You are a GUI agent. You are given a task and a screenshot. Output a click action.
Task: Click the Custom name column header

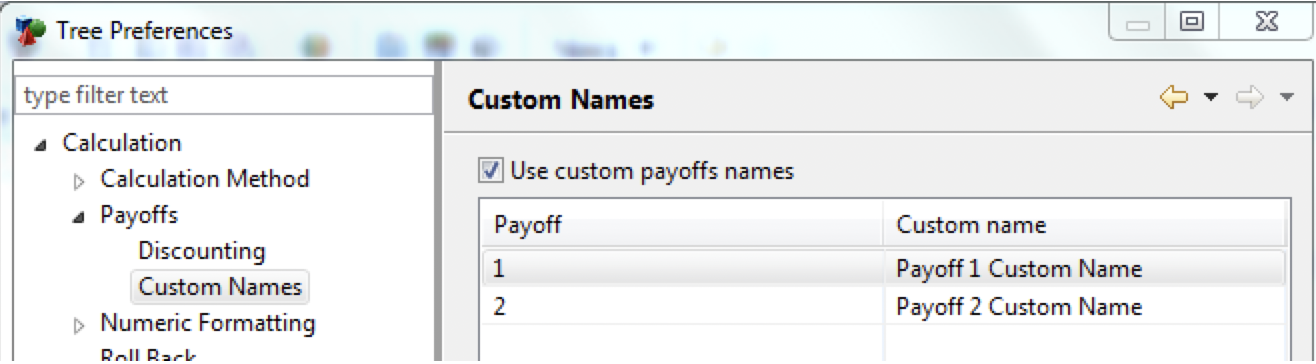click(1085, 225)
